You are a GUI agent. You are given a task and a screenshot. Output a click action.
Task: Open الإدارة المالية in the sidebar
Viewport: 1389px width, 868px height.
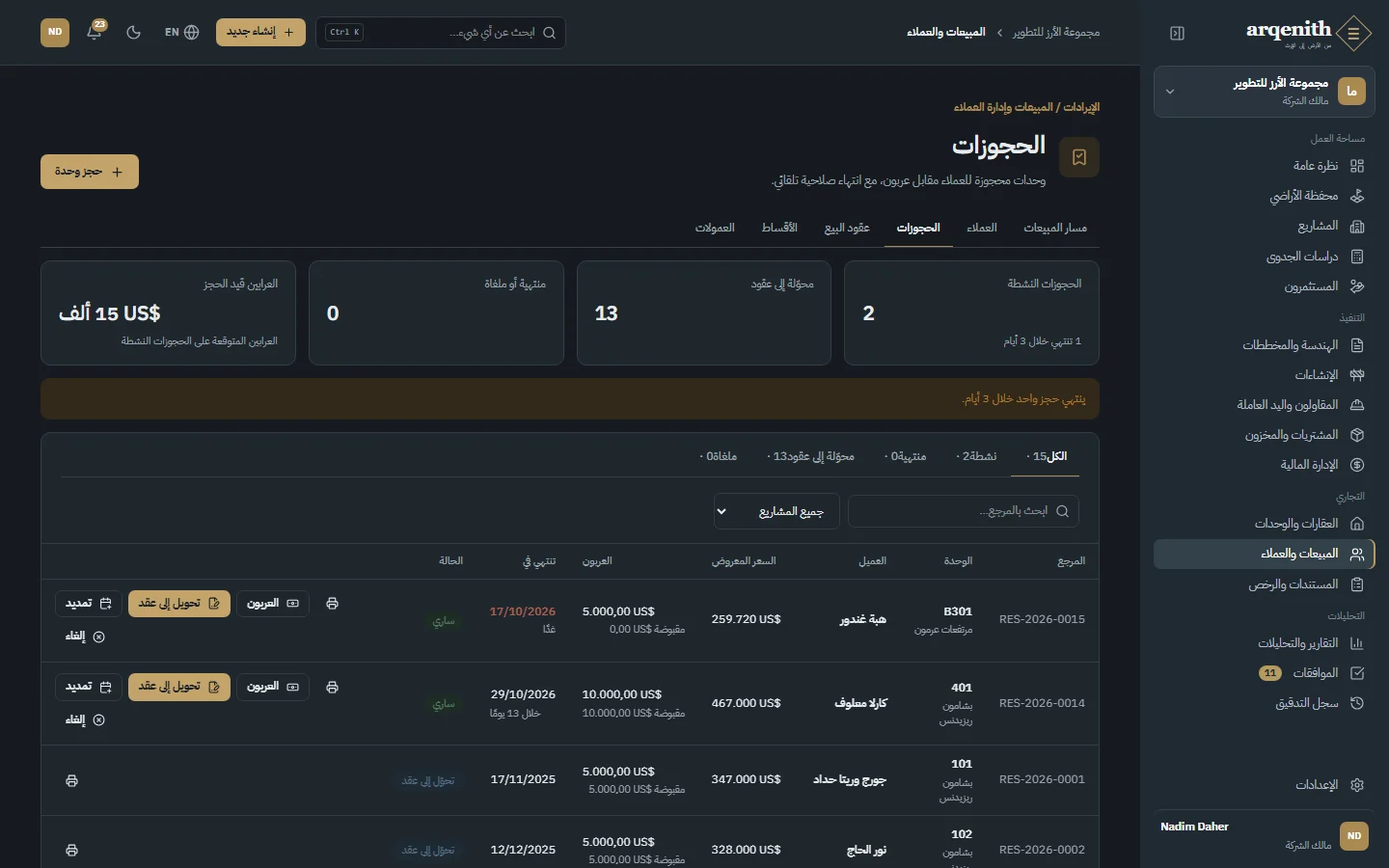click(1265, 465)
